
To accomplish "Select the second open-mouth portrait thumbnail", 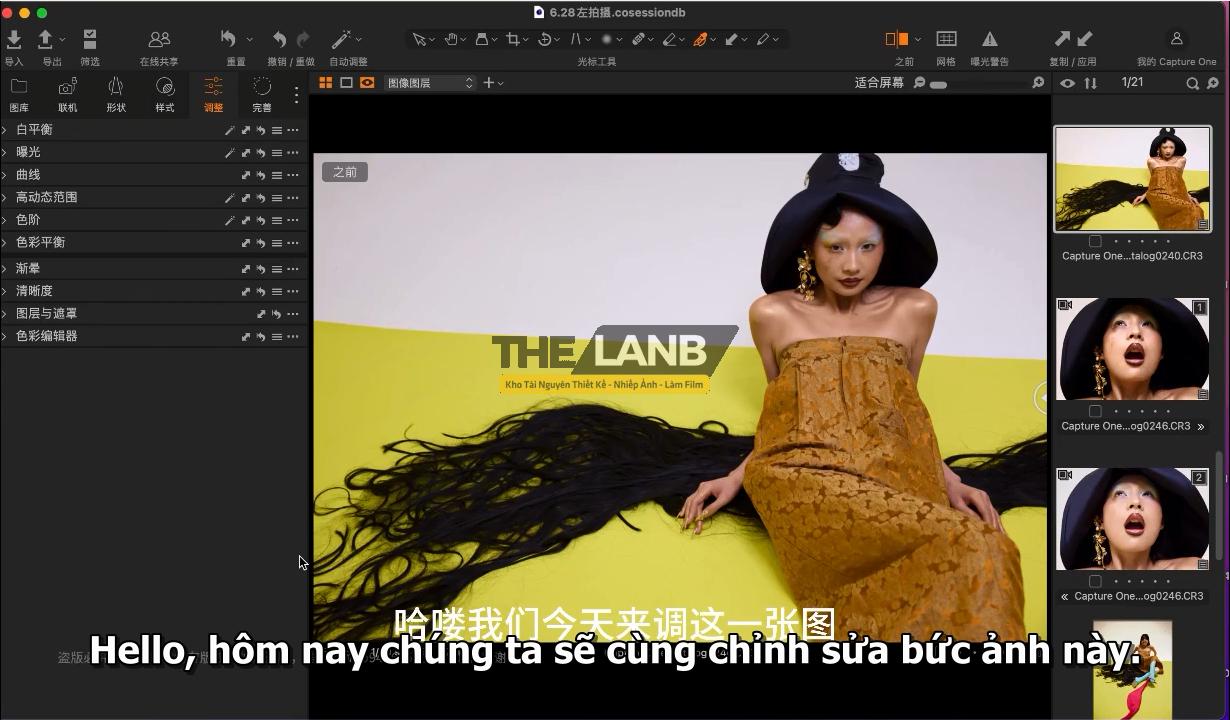I will pyautogui.click(x=1132, y=518).
